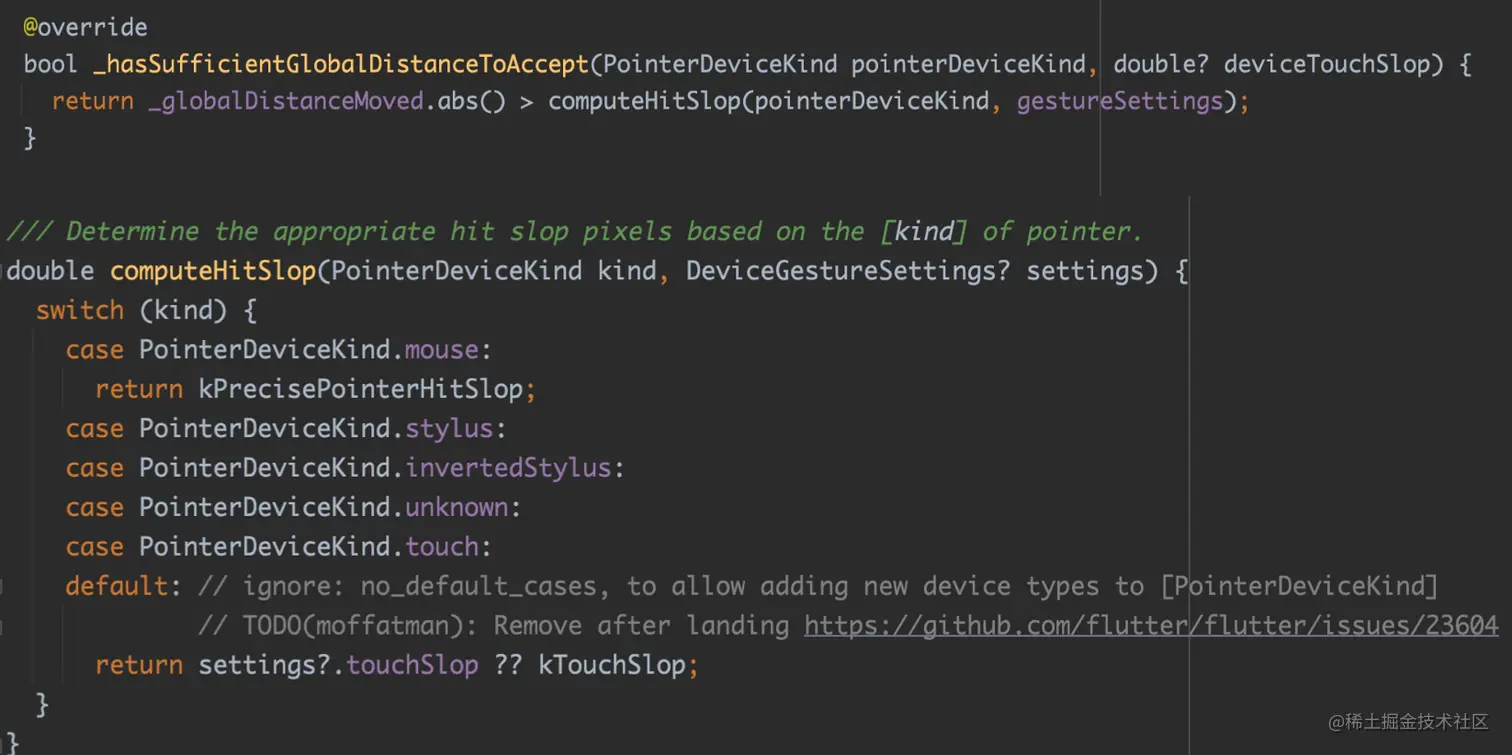Click the _globalDistanceMoved variable

(x=286, y=102)
